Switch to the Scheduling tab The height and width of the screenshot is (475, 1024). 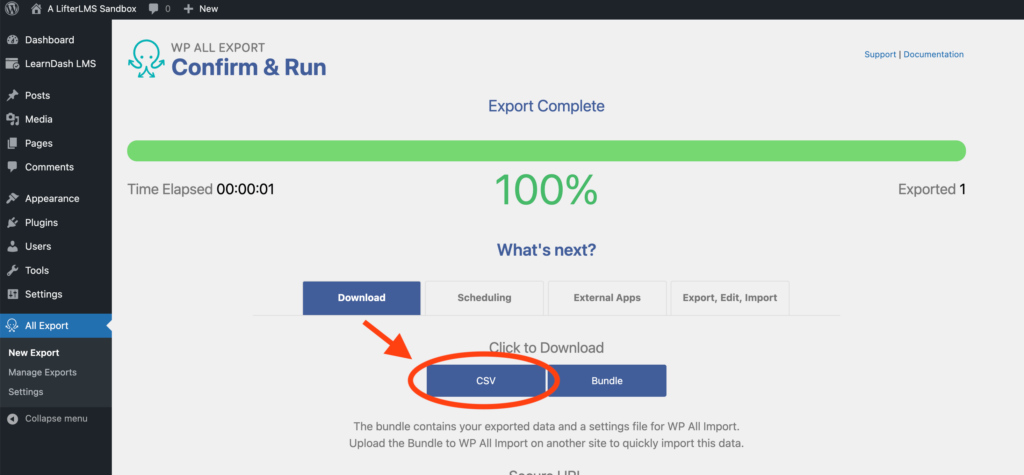484,298
